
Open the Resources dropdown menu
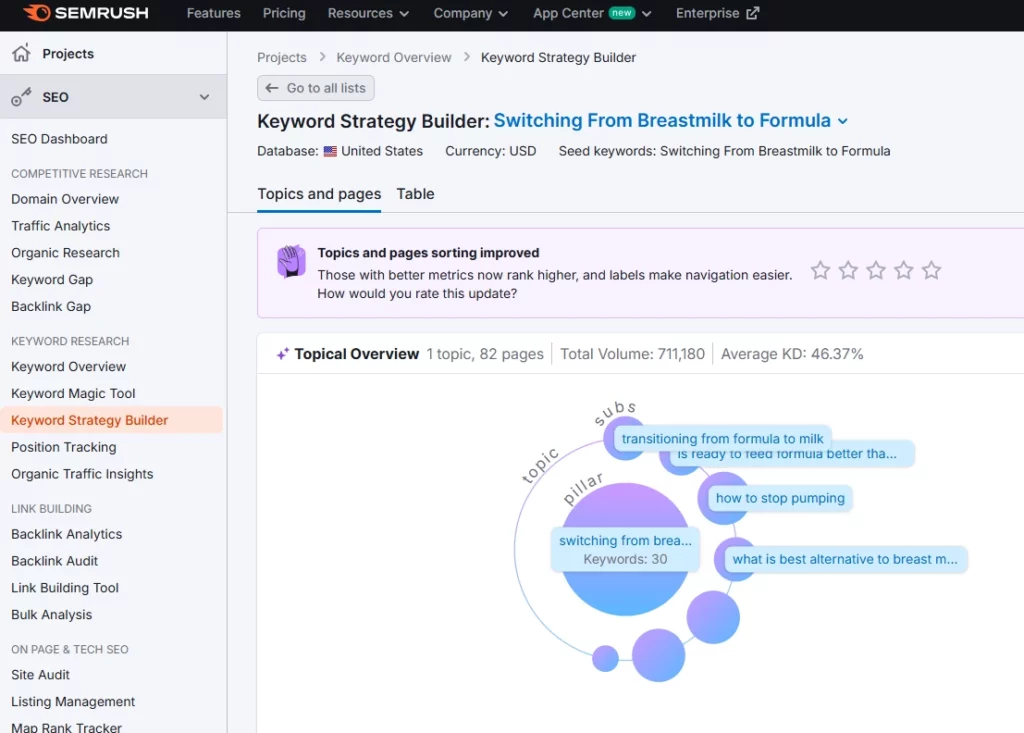[x=368, y=13]
